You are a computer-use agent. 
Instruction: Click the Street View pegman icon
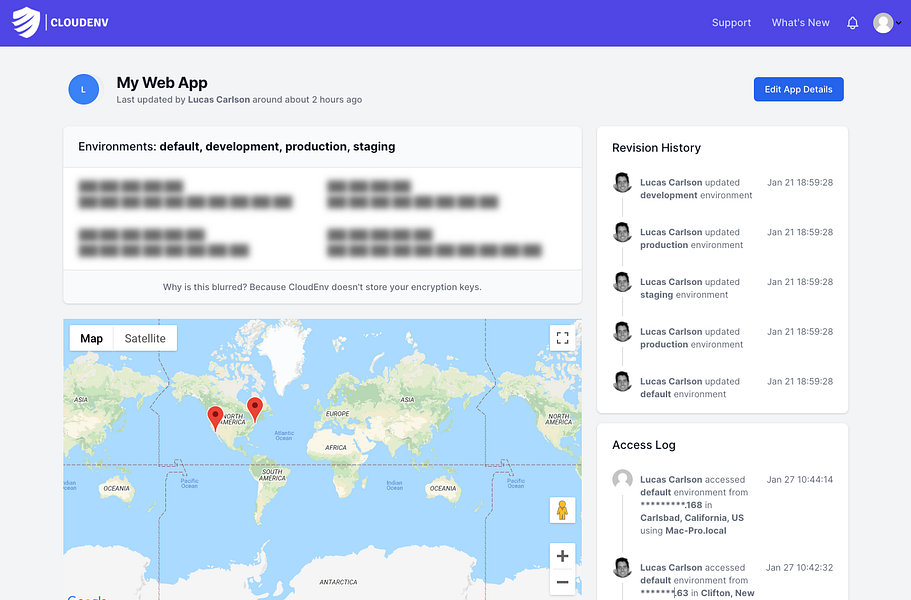pos(562,510)
